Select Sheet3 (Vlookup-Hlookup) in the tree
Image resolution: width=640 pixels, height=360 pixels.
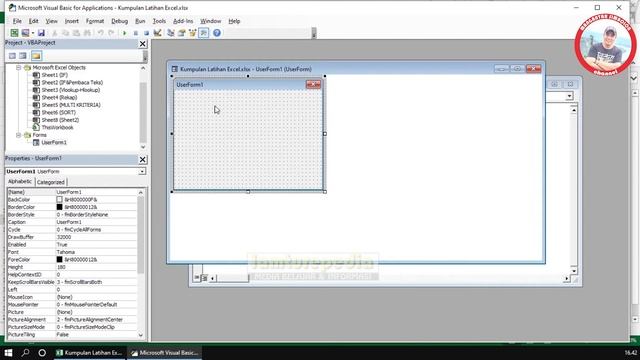point(70,90)
